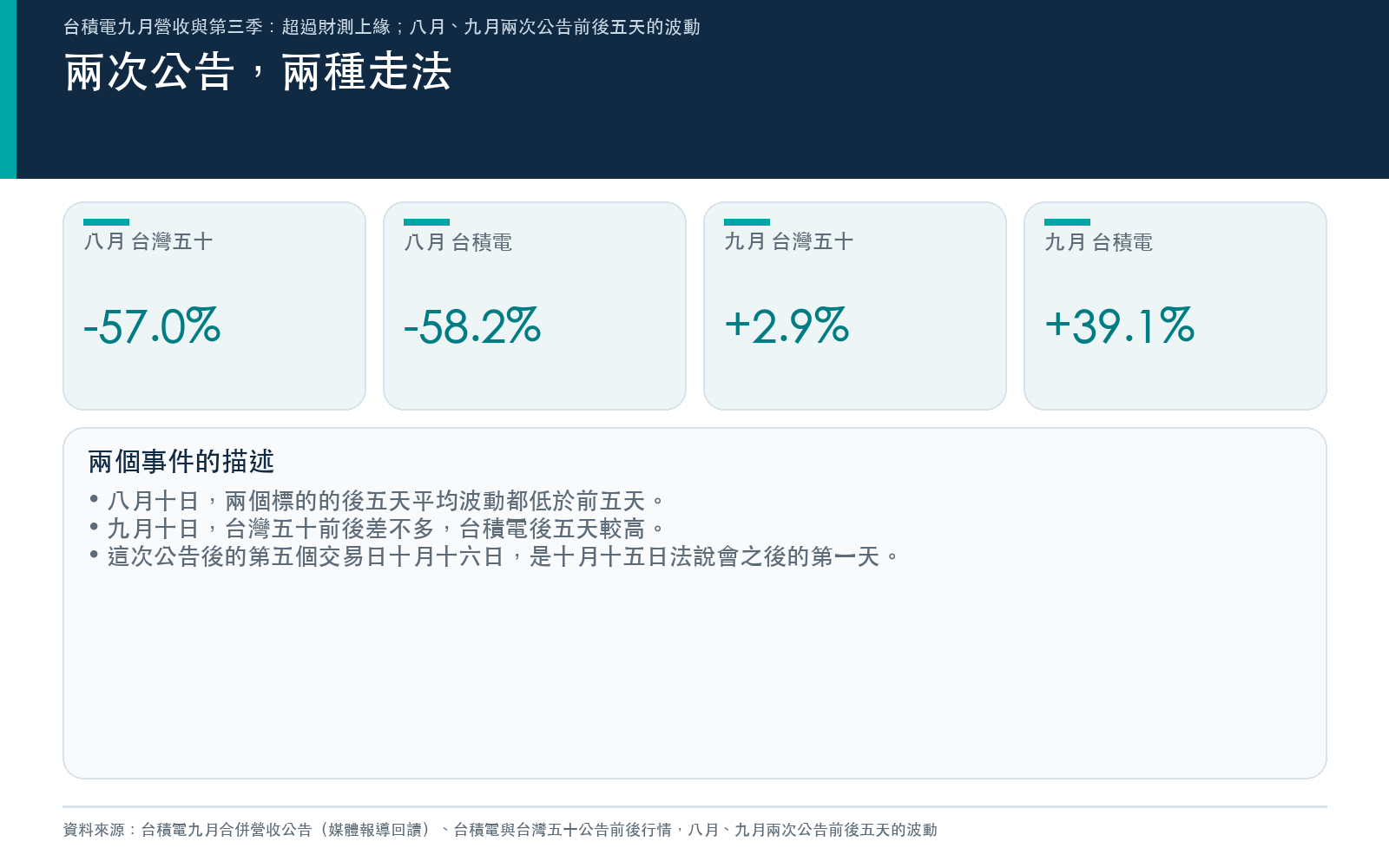The height and width of the screenshot is (868, 1389).
Task: Click the 資料來源 footer line
Action: (500, 830)
